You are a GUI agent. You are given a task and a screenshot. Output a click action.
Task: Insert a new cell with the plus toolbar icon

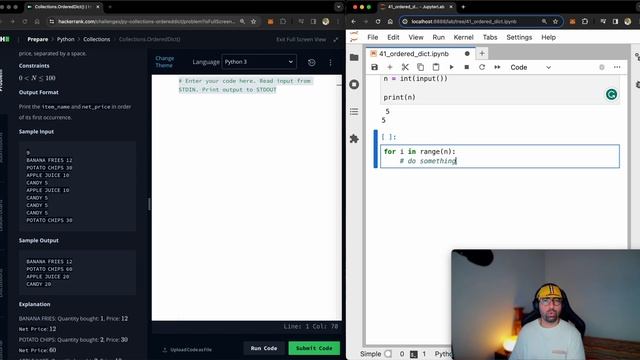point(389,67)
